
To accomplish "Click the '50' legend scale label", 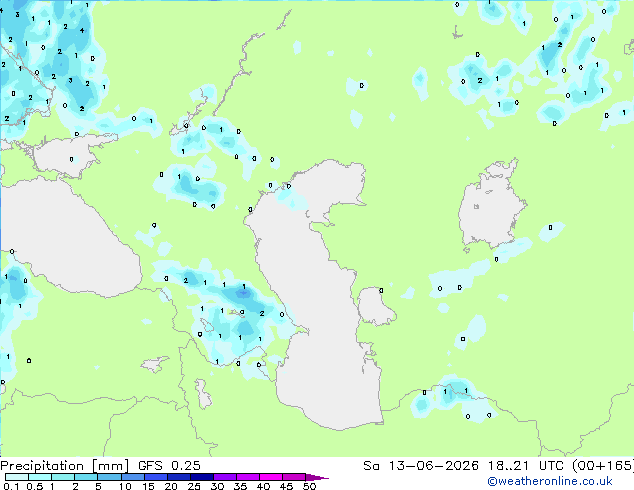I will 309,486.
